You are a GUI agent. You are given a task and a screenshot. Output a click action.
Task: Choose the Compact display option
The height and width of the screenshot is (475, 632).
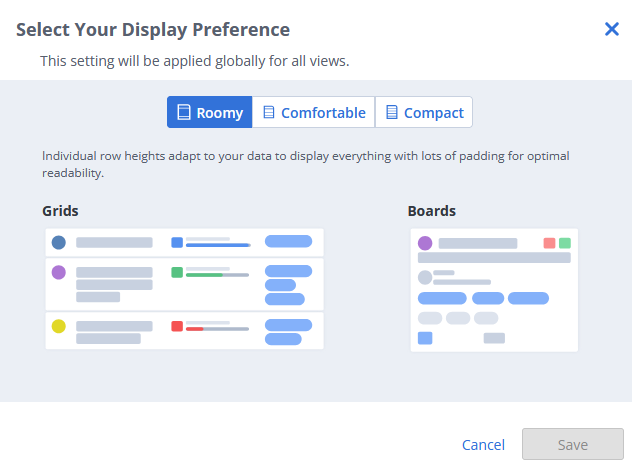coord(424,112)
